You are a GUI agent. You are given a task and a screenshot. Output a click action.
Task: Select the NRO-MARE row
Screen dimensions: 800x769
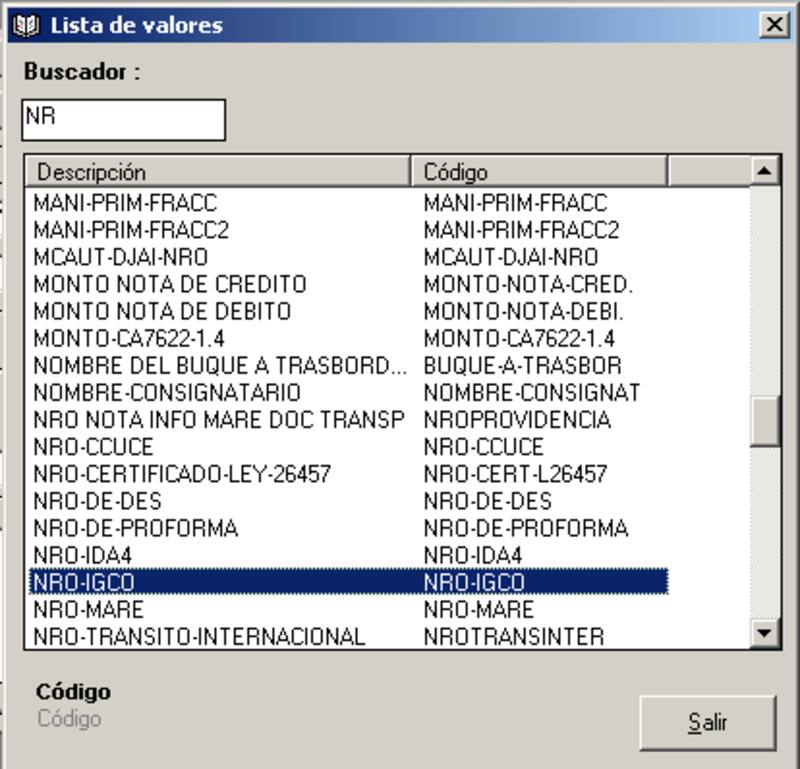point(89,609)
